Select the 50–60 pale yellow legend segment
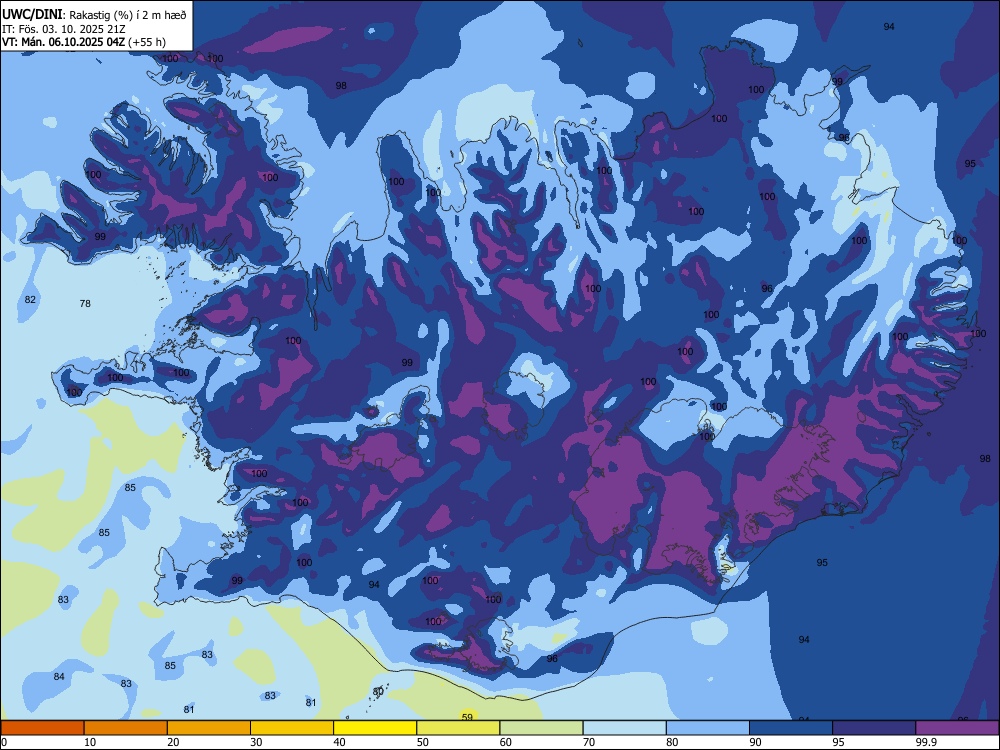Viewport: 1000px width, 750px height. pos(458,728)
